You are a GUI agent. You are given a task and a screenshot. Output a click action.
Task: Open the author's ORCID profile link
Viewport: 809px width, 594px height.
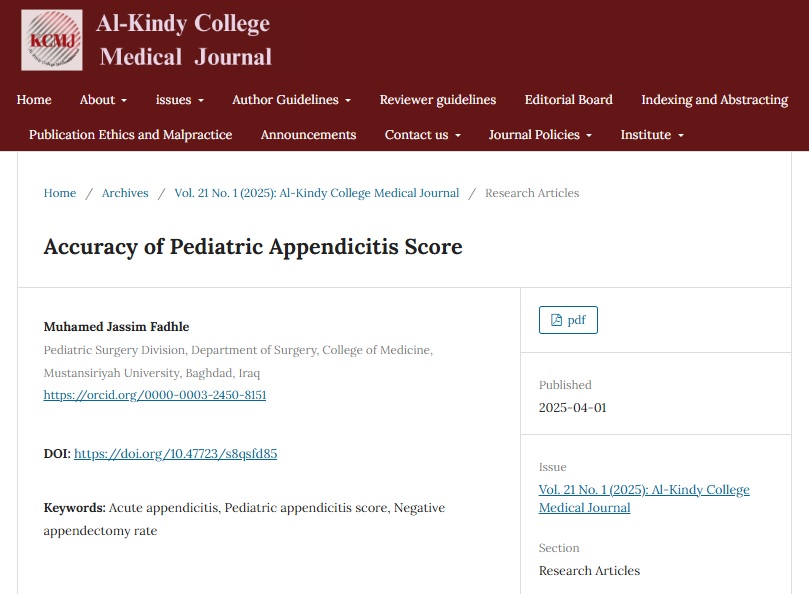[155, 395]
